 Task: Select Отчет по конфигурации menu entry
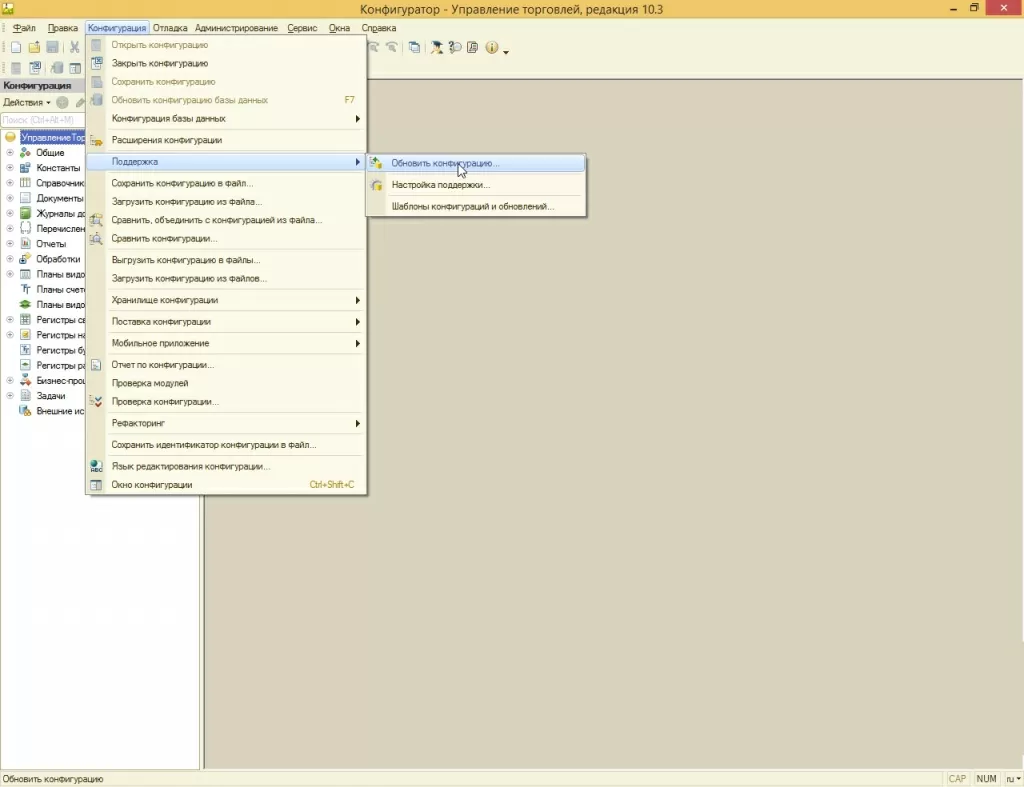tap(226, 364)
